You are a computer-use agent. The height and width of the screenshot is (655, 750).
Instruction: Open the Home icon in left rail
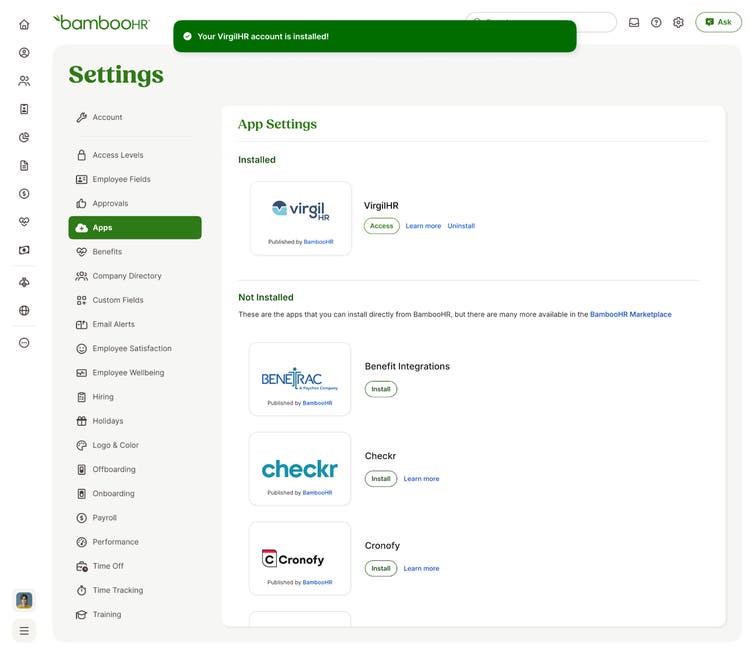(24, 24)
